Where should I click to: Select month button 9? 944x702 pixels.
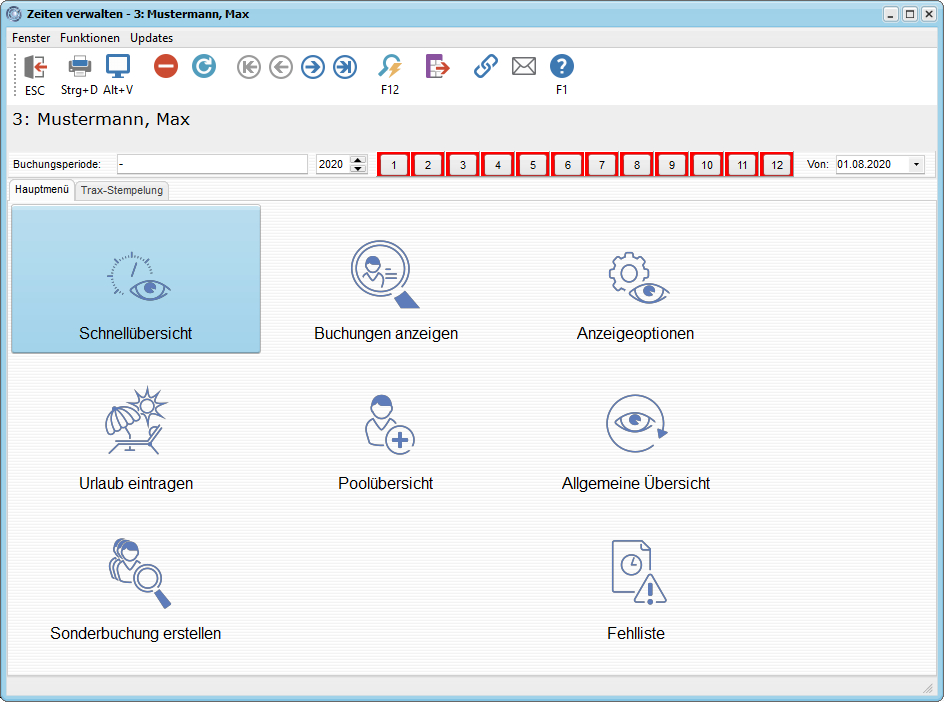672,164
